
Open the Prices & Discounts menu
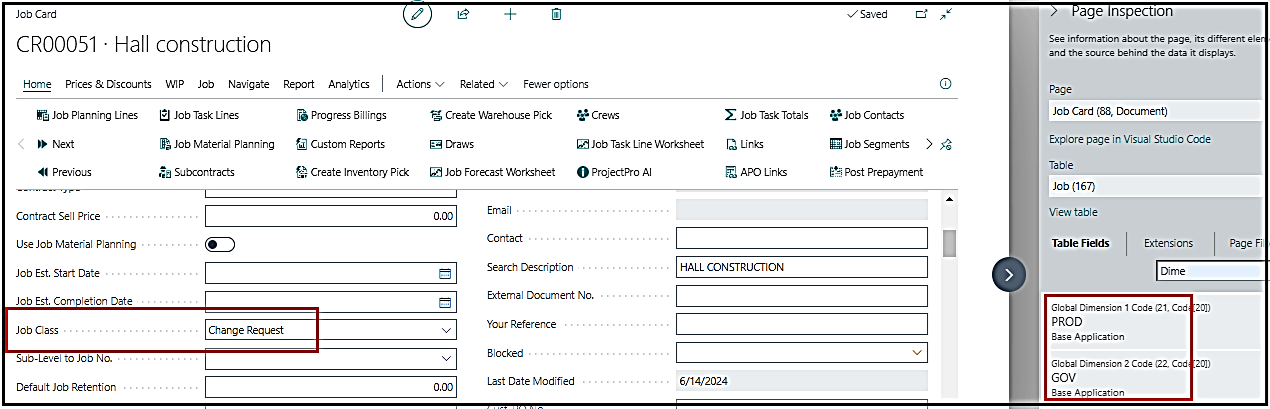pyautogui.click(x=109, y=84)
